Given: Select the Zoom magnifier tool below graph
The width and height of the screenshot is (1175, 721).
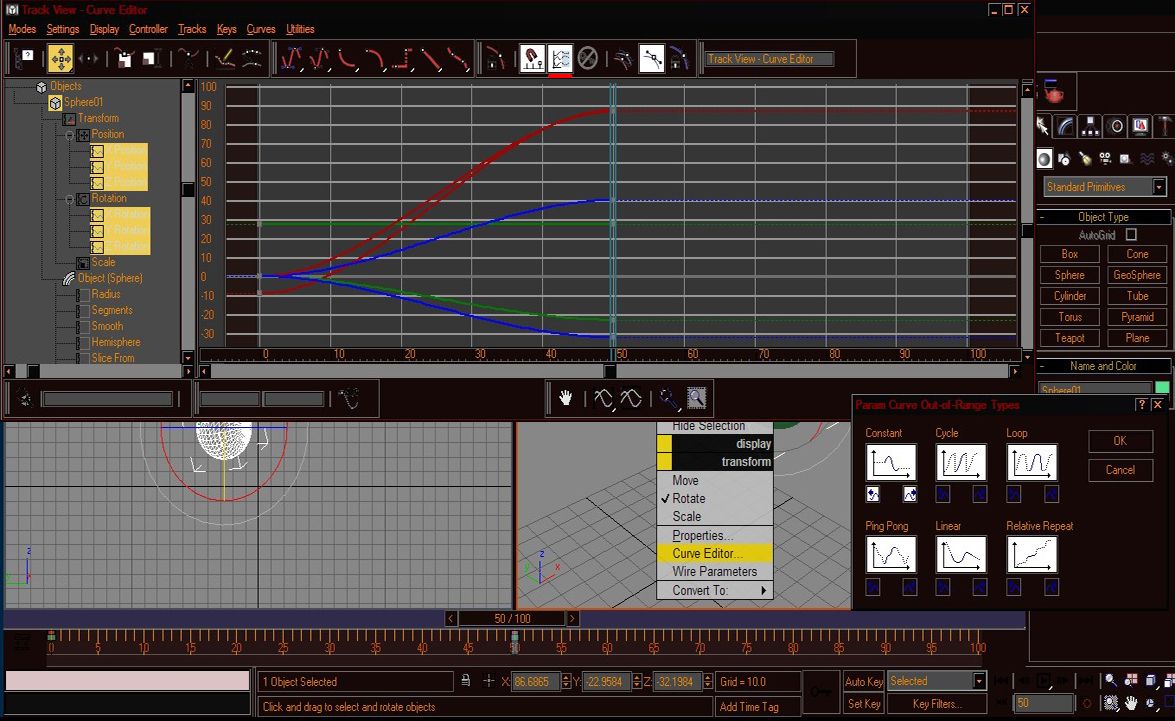Looking at the screenshot, I should tap(668, 398).
